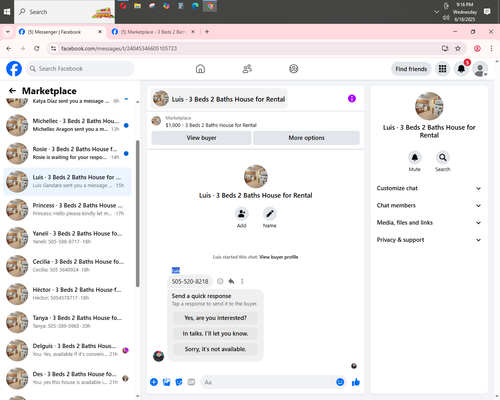500x400 pixels.
Task: Open the Tanya conversation
Action: point(67,322)
